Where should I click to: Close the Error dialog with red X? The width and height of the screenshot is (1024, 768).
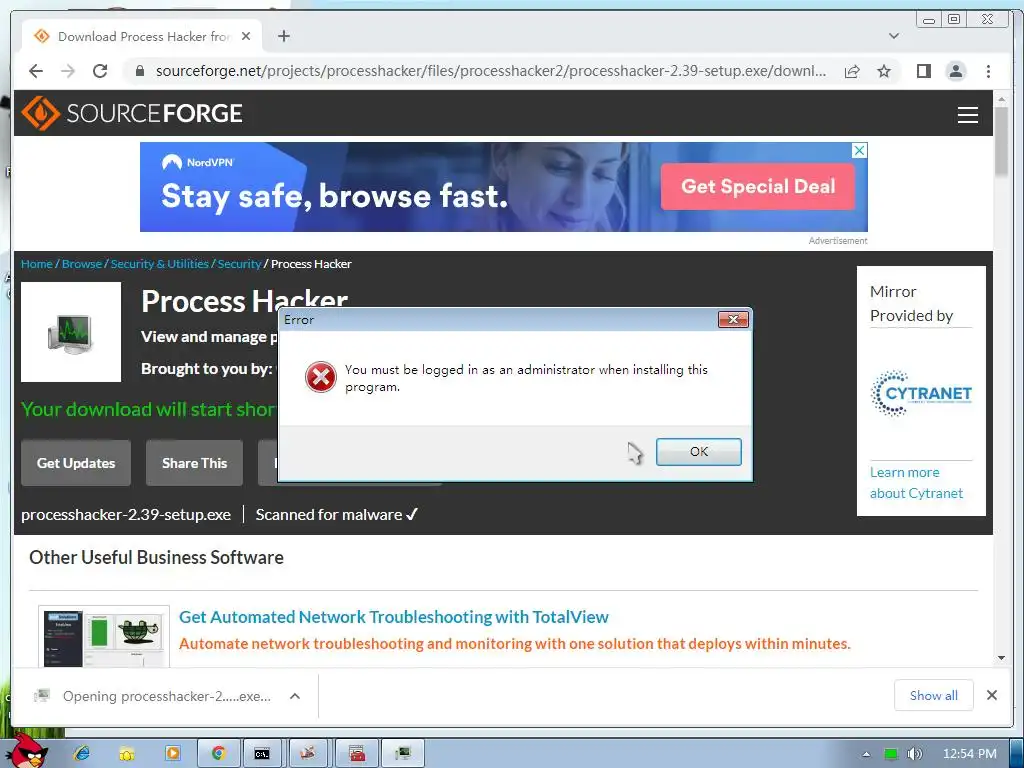pyautogui.click(x=733, y=319)
